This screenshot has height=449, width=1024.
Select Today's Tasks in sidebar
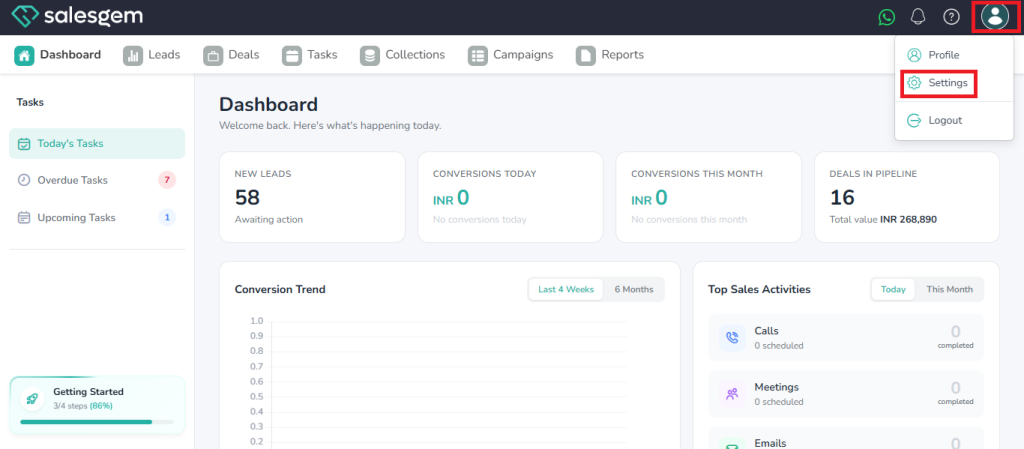pos(97,144)
